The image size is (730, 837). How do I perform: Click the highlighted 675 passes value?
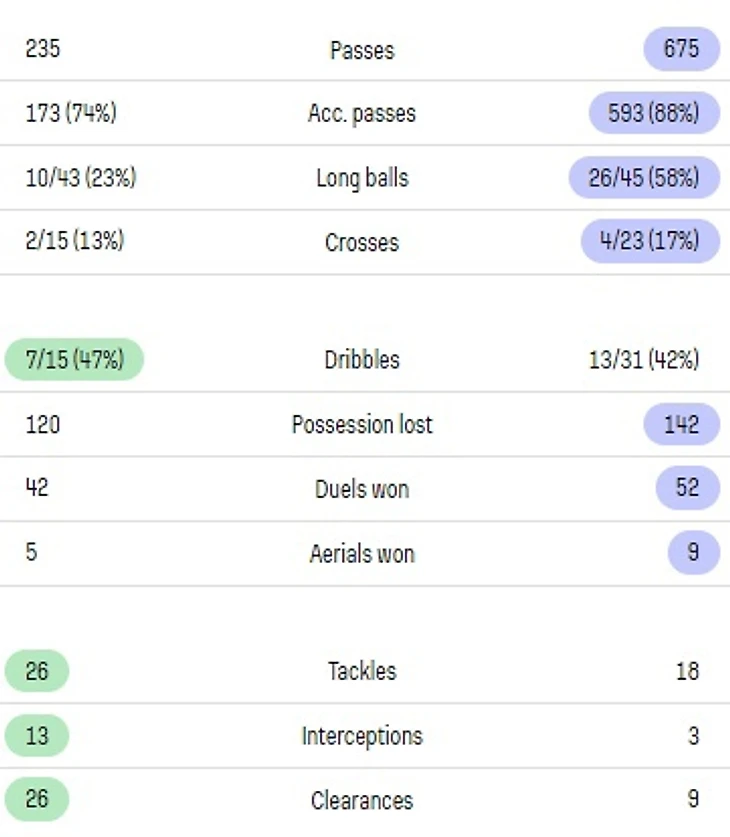click(x=681, y=49)
